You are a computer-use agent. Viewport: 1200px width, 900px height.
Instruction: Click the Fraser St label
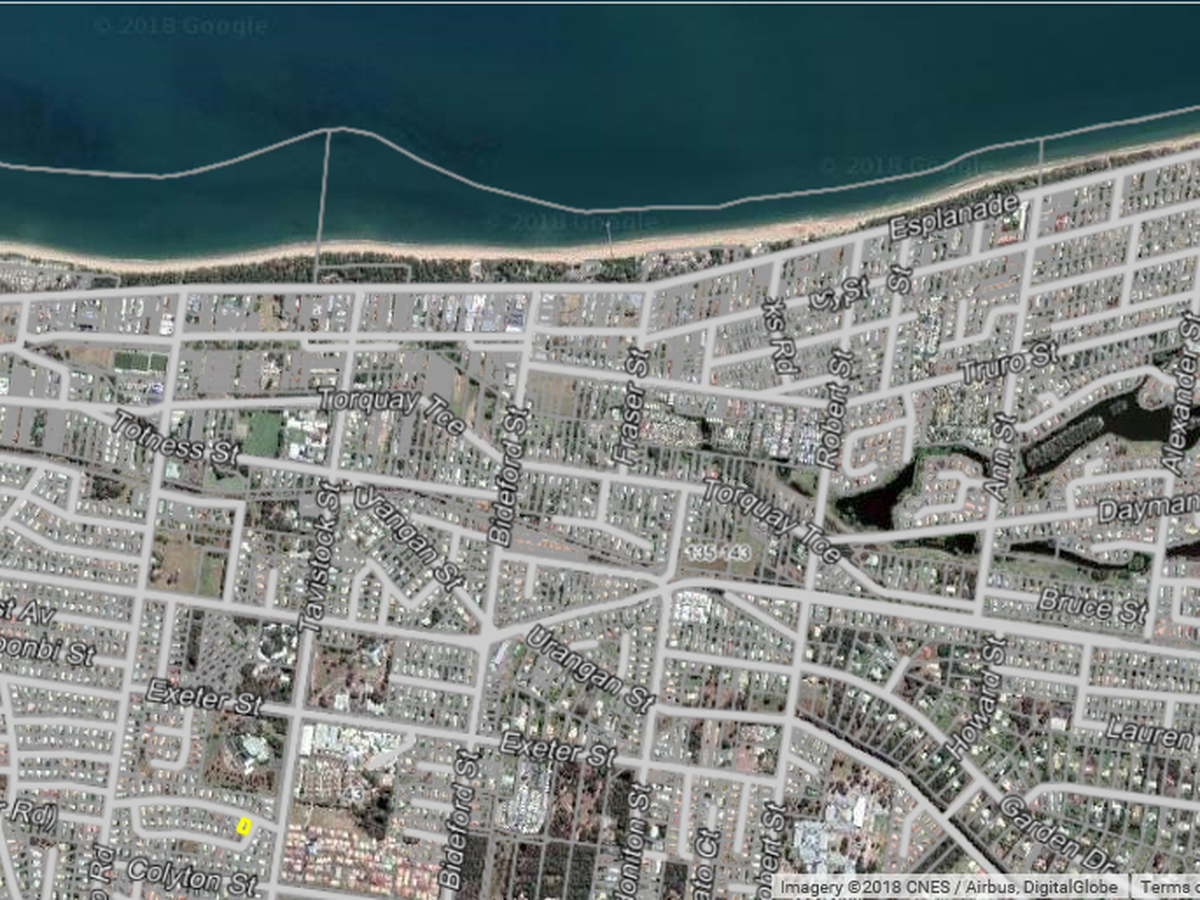[630, 406]
